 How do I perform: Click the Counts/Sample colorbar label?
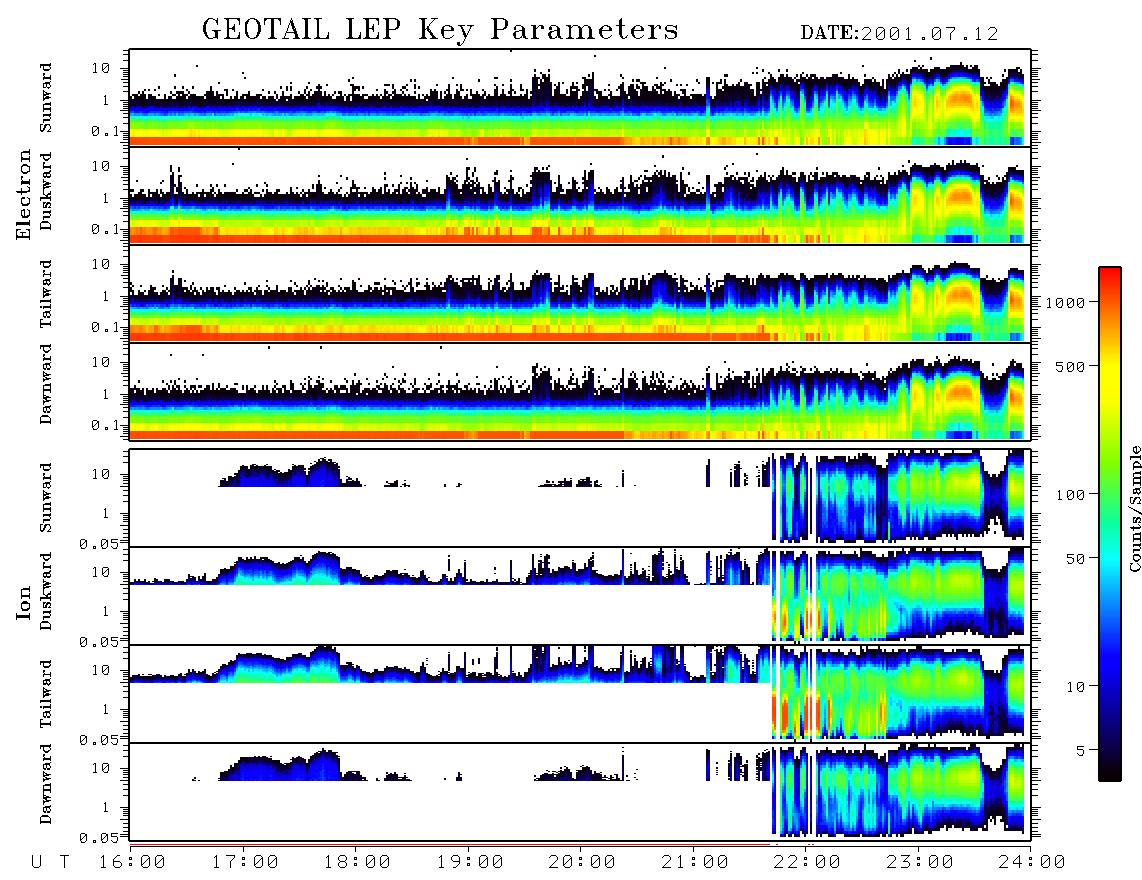coord(1135,509)
